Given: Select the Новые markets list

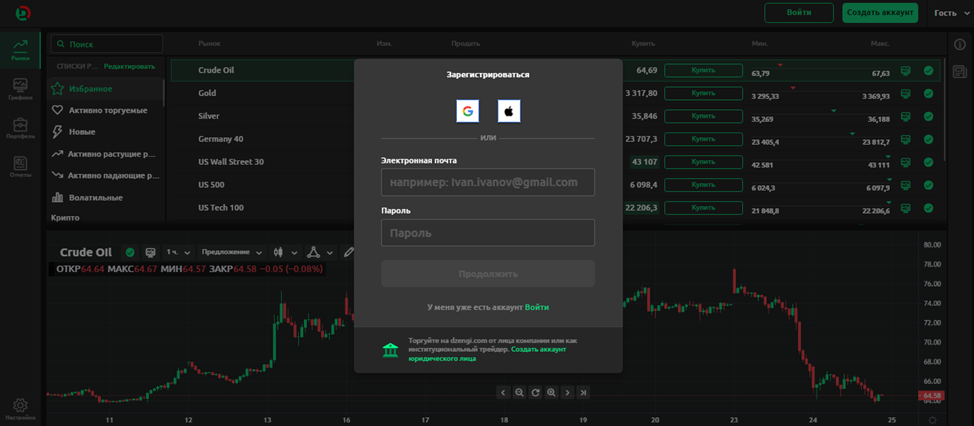Looking at the screenshot, I should (x=104, y=132).
